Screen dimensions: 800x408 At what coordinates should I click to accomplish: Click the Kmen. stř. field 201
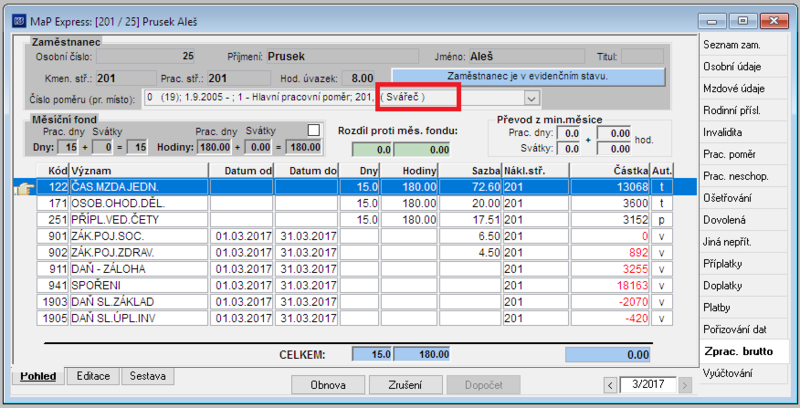126,78
